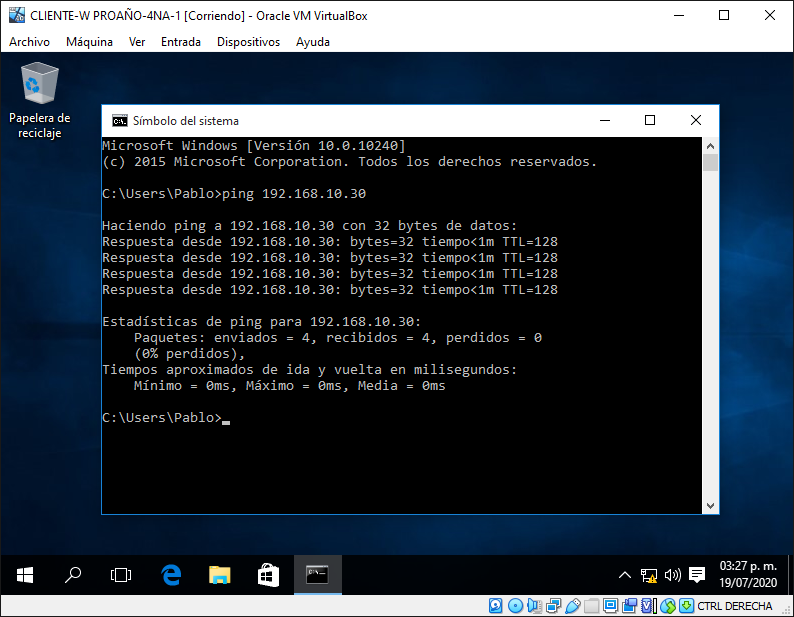Click the text 'ping 192.168.10.30' command line

coord(294,194)
